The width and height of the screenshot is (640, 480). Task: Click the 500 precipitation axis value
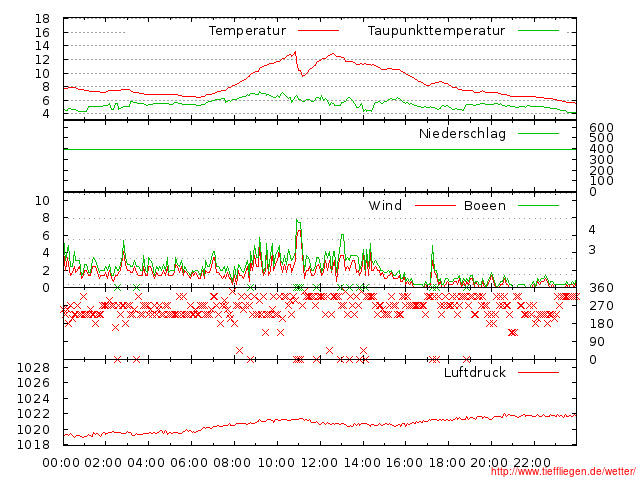pyautogui.click(x=601, y=138)
